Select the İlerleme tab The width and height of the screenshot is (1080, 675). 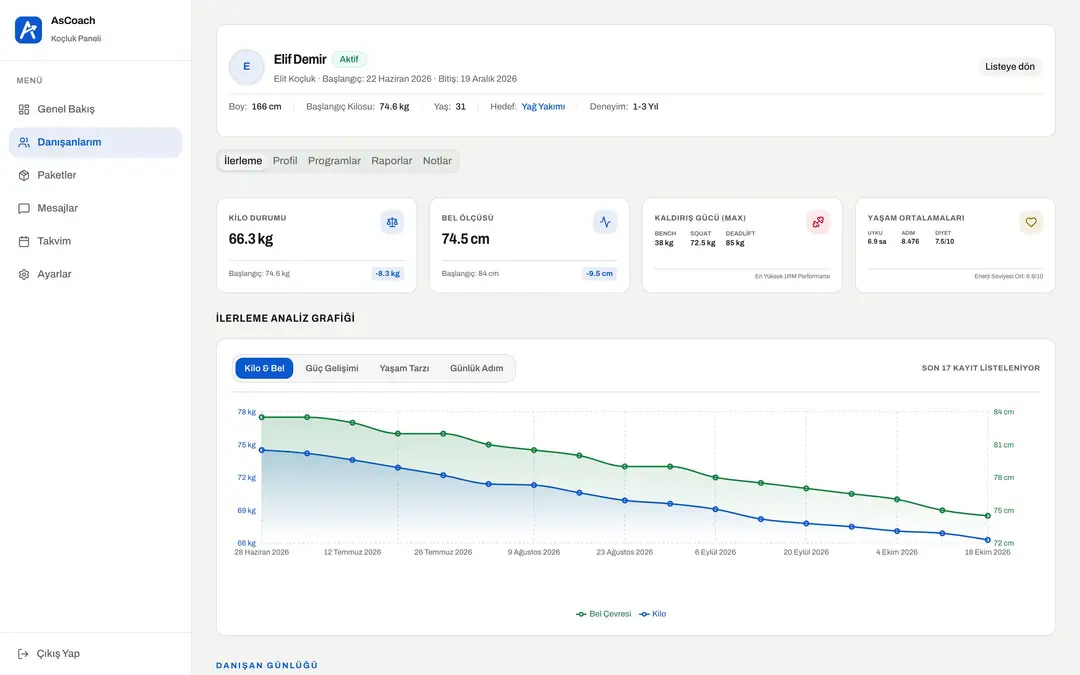243,160
